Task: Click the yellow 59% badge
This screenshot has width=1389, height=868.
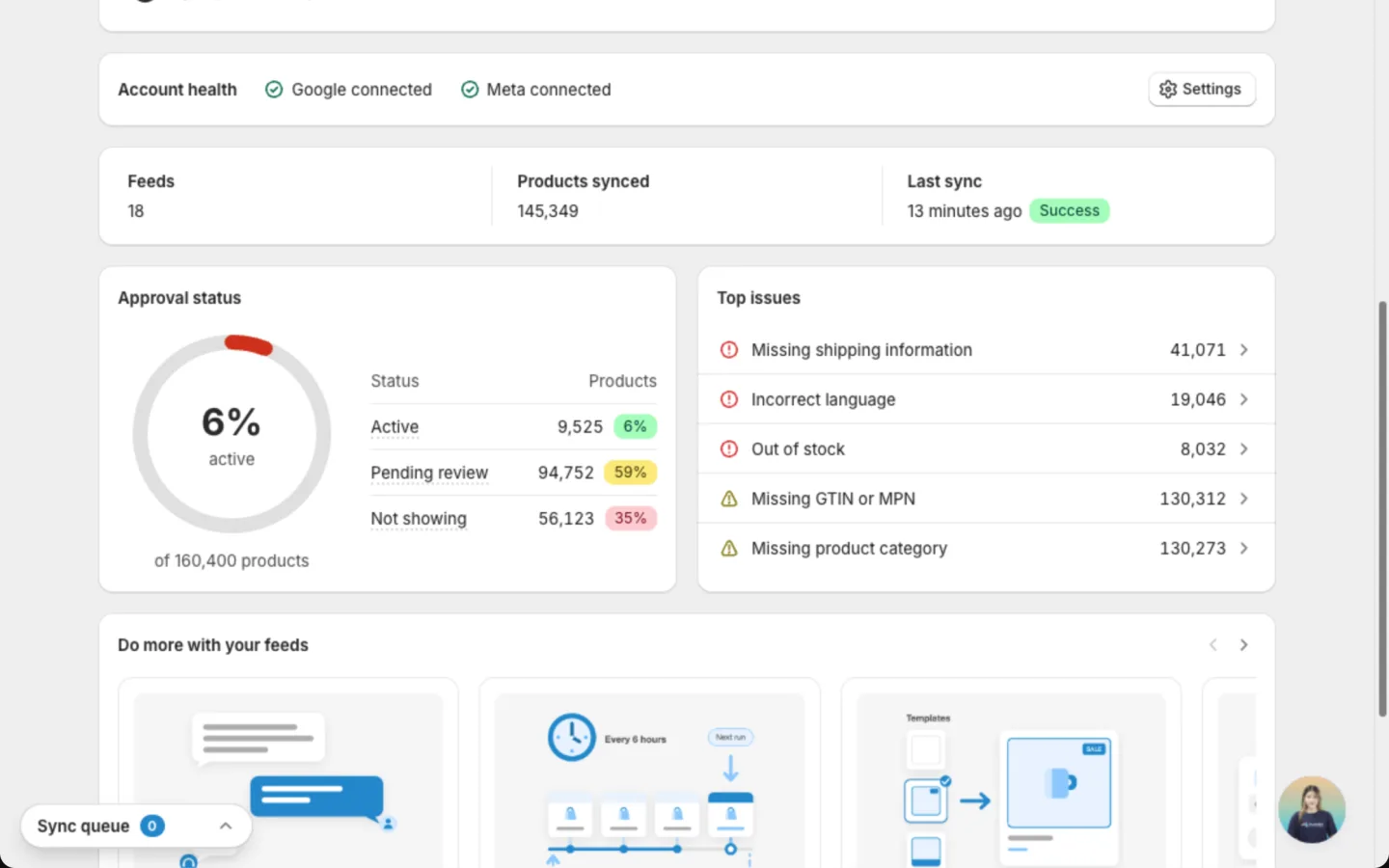Action: tap(630, 473)
